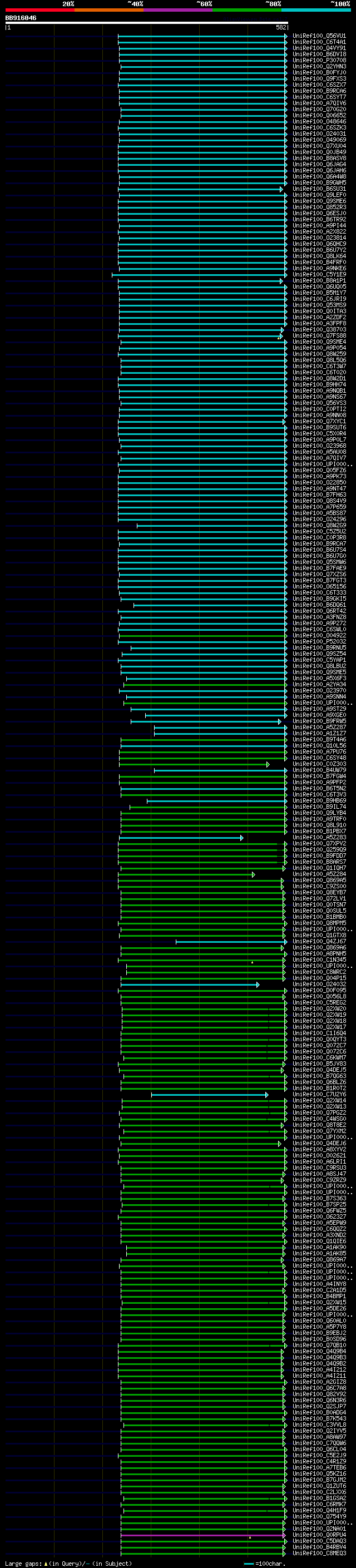356x1568 pixels.
Task: Click the query ID BB916046
Action: click(x=21, y=18)
